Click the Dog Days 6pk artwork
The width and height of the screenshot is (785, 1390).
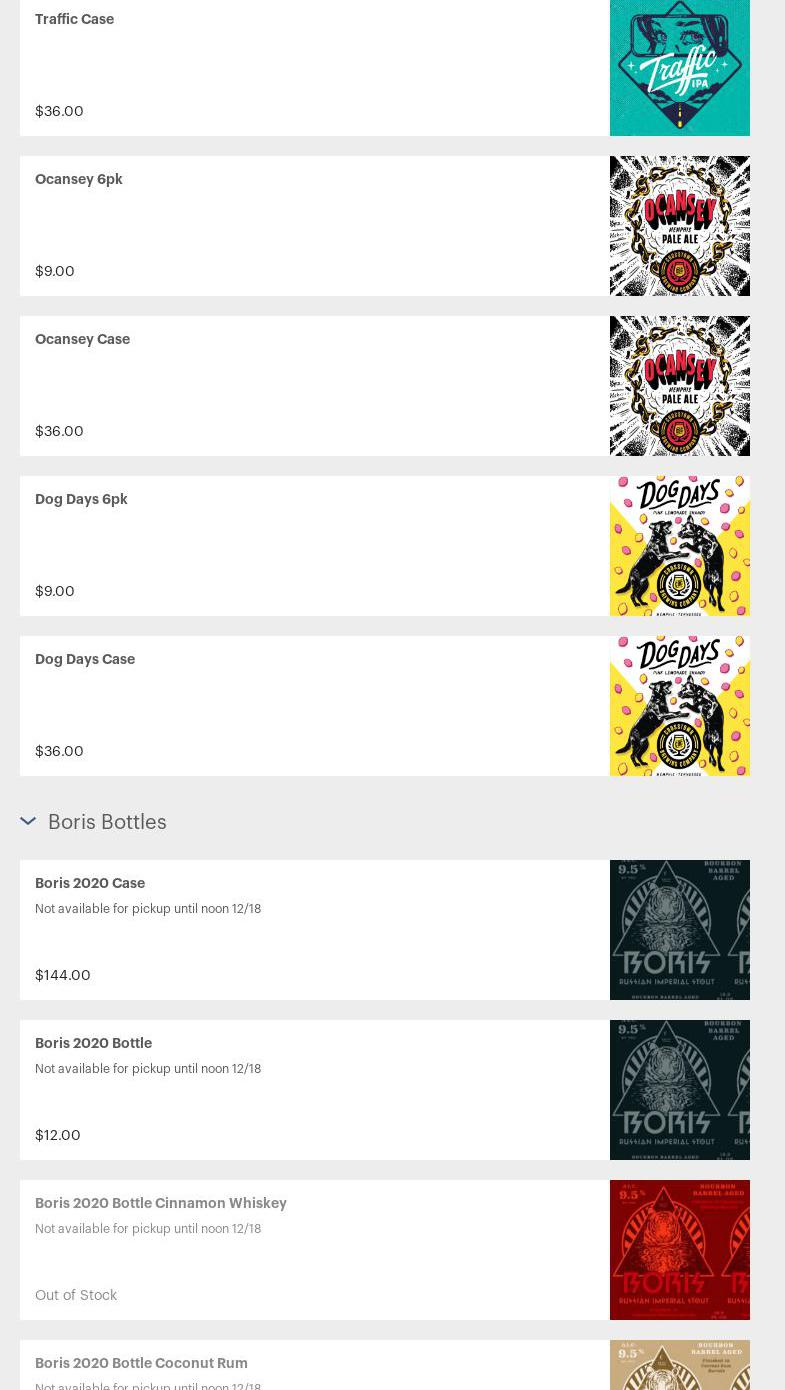point(679,546)
